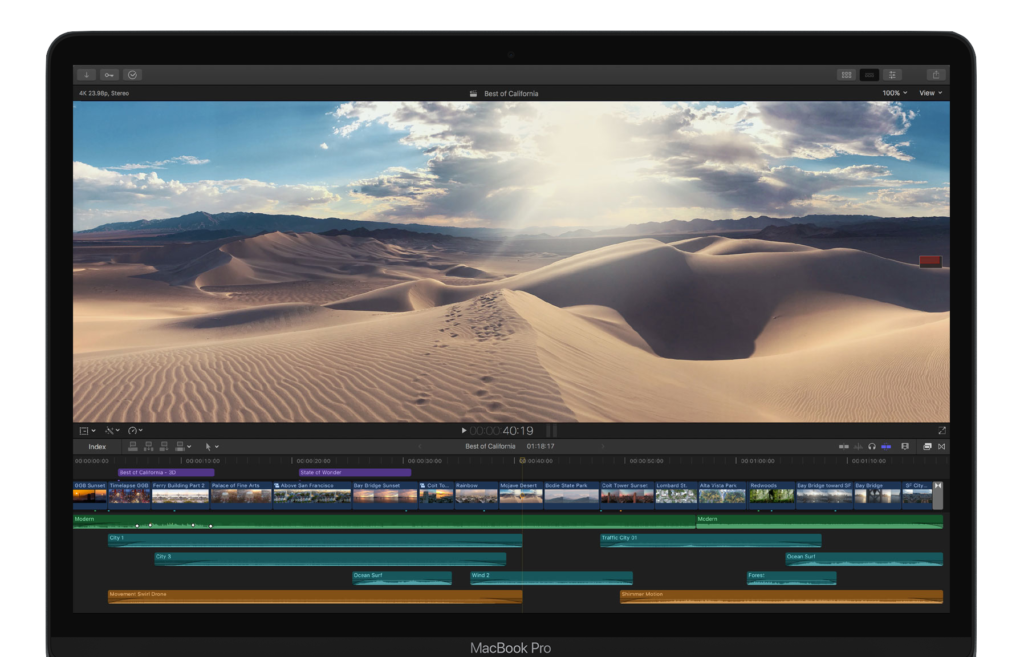This screenshot has width=1024, height=657.
Task: Click the headphones audio skimming icon
Action: (872, 447)
